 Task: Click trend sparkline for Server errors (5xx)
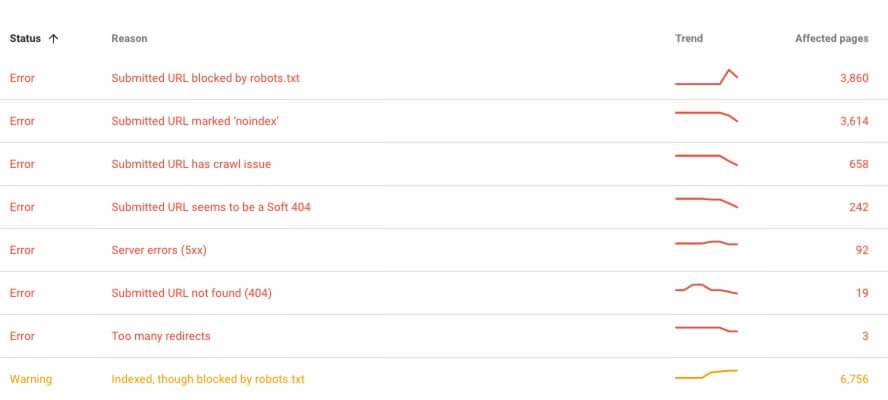tap(706, 243)
